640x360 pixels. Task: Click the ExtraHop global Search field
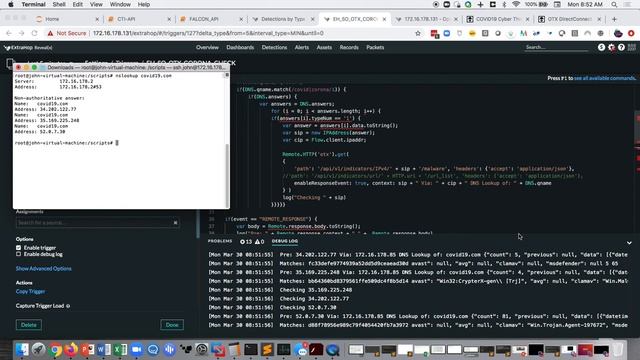click(x=556, y=47)
